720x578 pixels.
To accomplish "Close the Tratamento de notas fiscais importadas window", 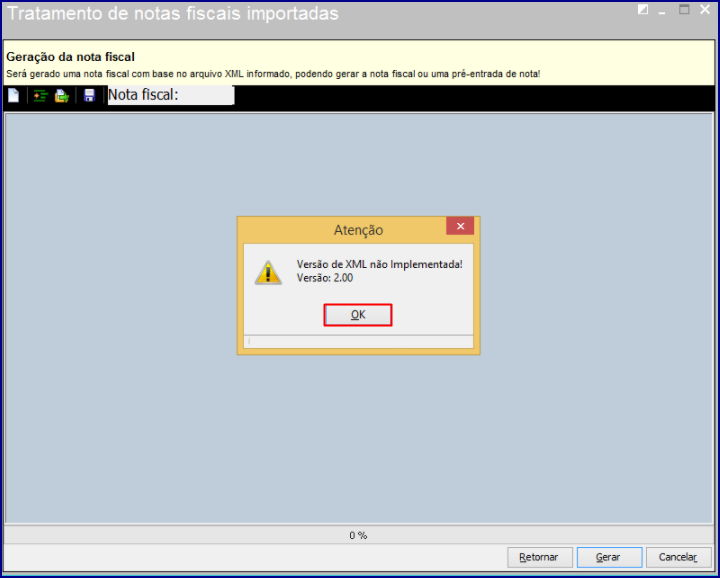I will 705,10.
